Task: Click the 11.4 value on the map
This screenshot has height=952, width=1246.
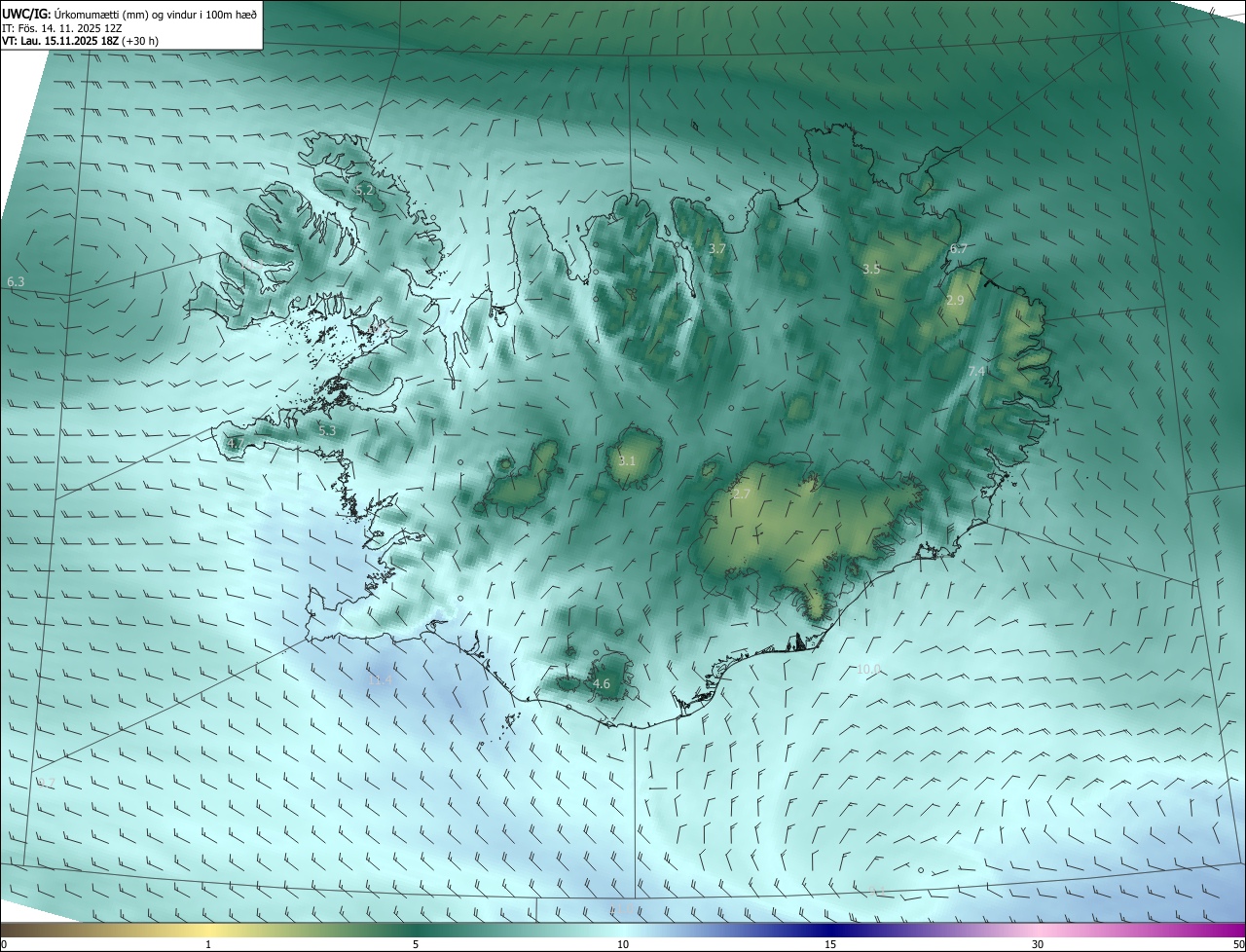Action: tap(381, 679)
